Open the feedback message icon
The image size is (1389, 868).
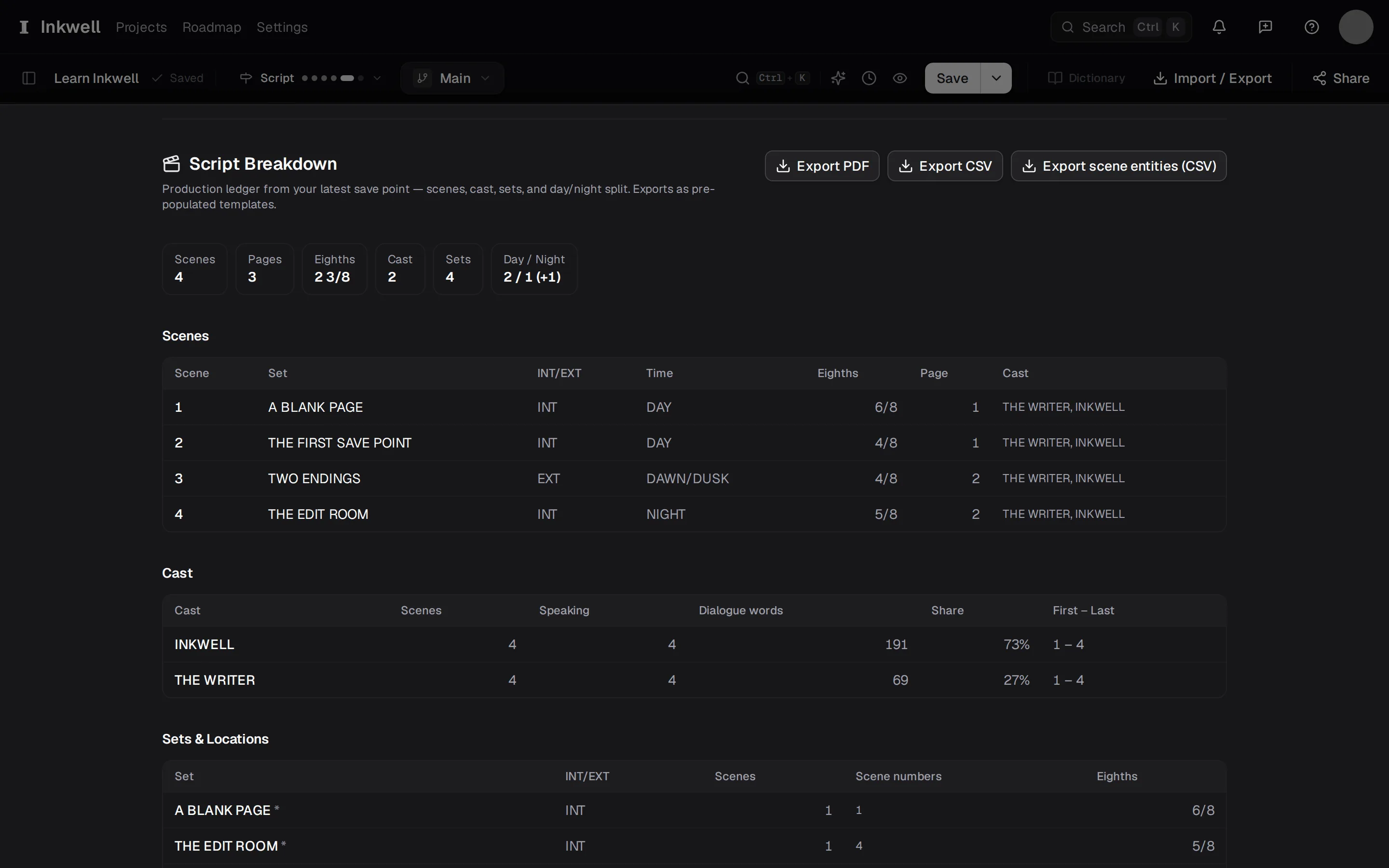(1265, 27)
